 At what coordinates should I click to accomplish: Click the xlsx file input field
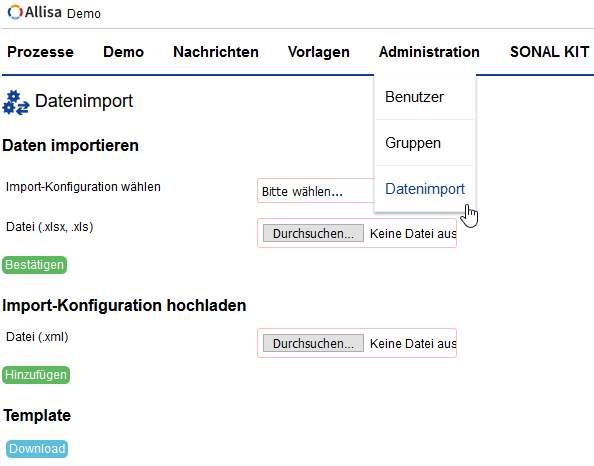click(x=357, y=233)
